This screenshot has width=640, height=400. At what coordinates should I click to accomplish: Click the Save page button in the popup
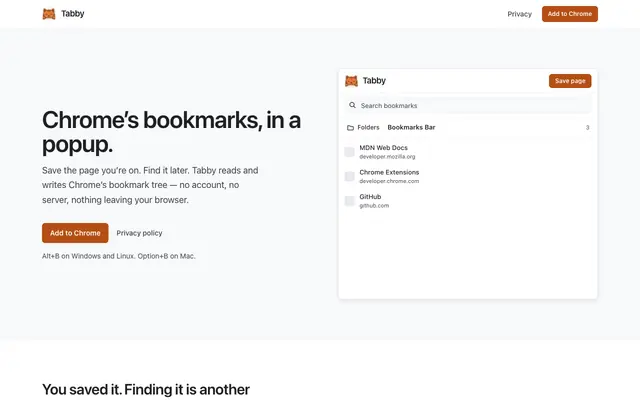pos(570,81)
